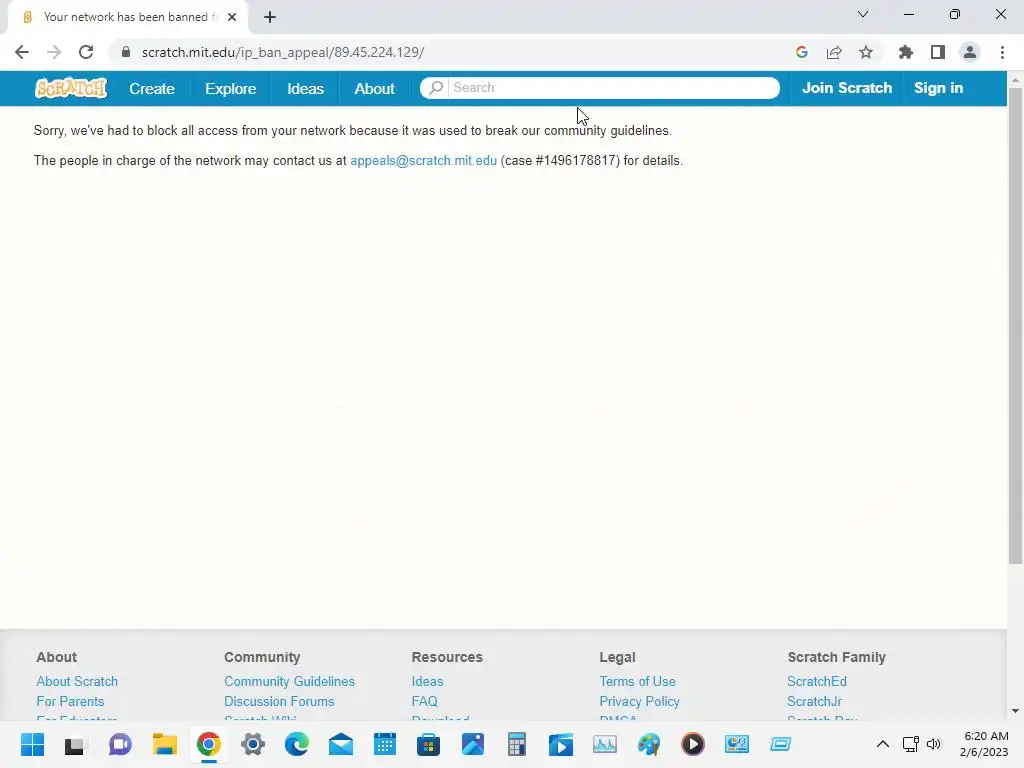
Task: Open the resource monitor chart taskbar icon
Action: (605, 744)
